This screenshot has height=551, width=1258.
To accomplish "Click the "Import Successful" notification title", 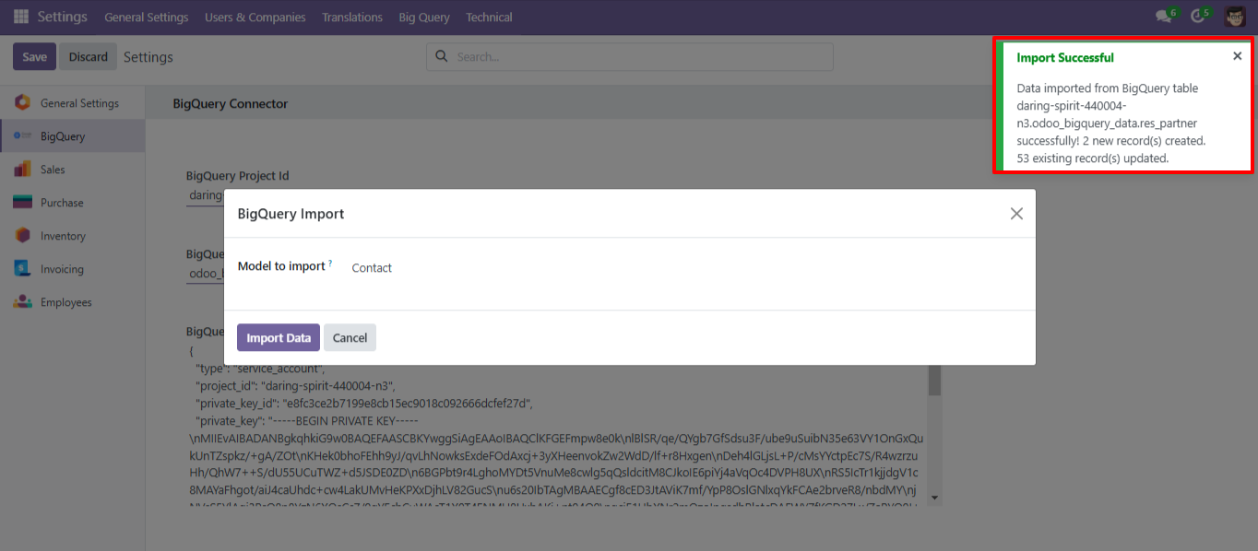I will click(1065, 58).
